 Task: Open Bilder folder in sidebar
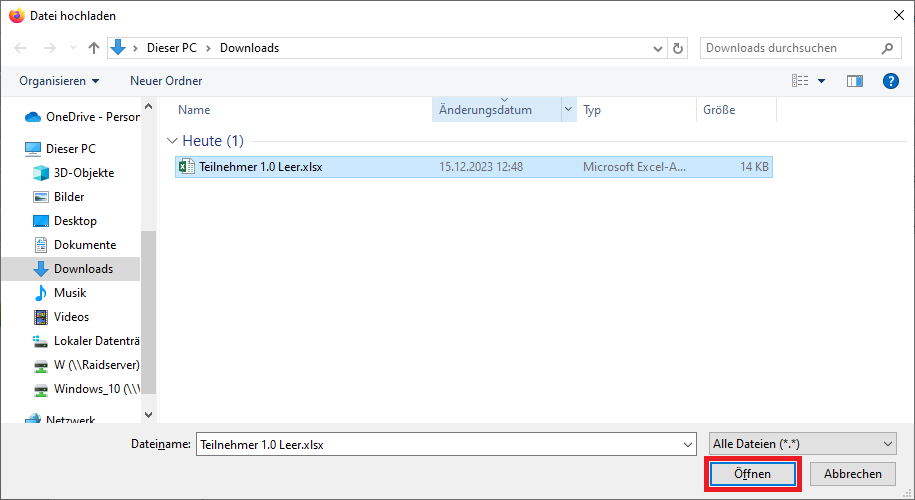tap(59, 197)
